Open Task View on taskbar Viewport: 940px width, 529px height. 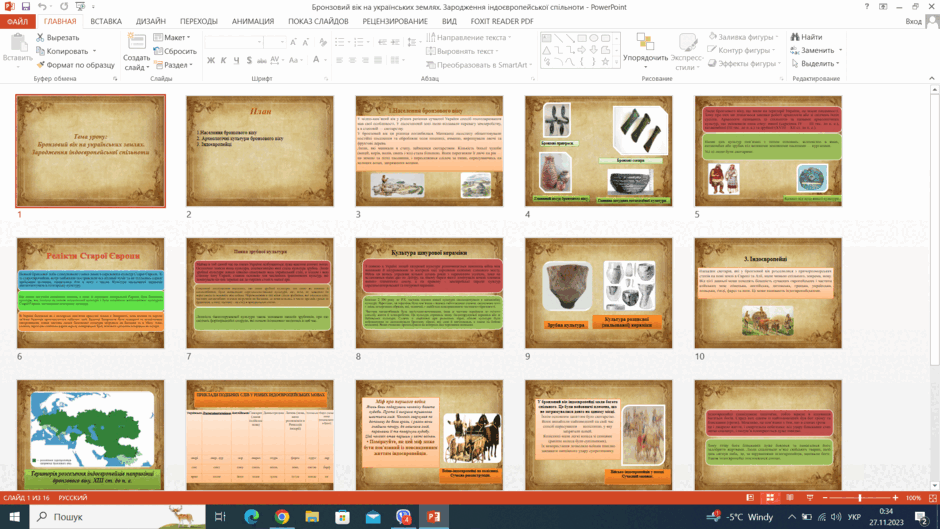point(220,516)
